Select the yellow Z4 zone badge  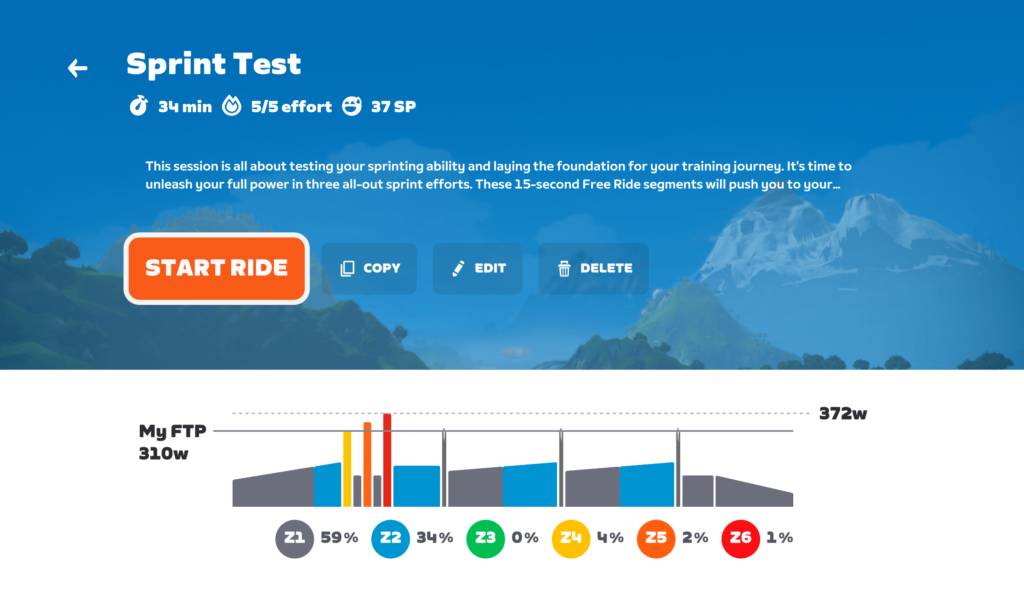pyautogui.click(x=571, y=538)
